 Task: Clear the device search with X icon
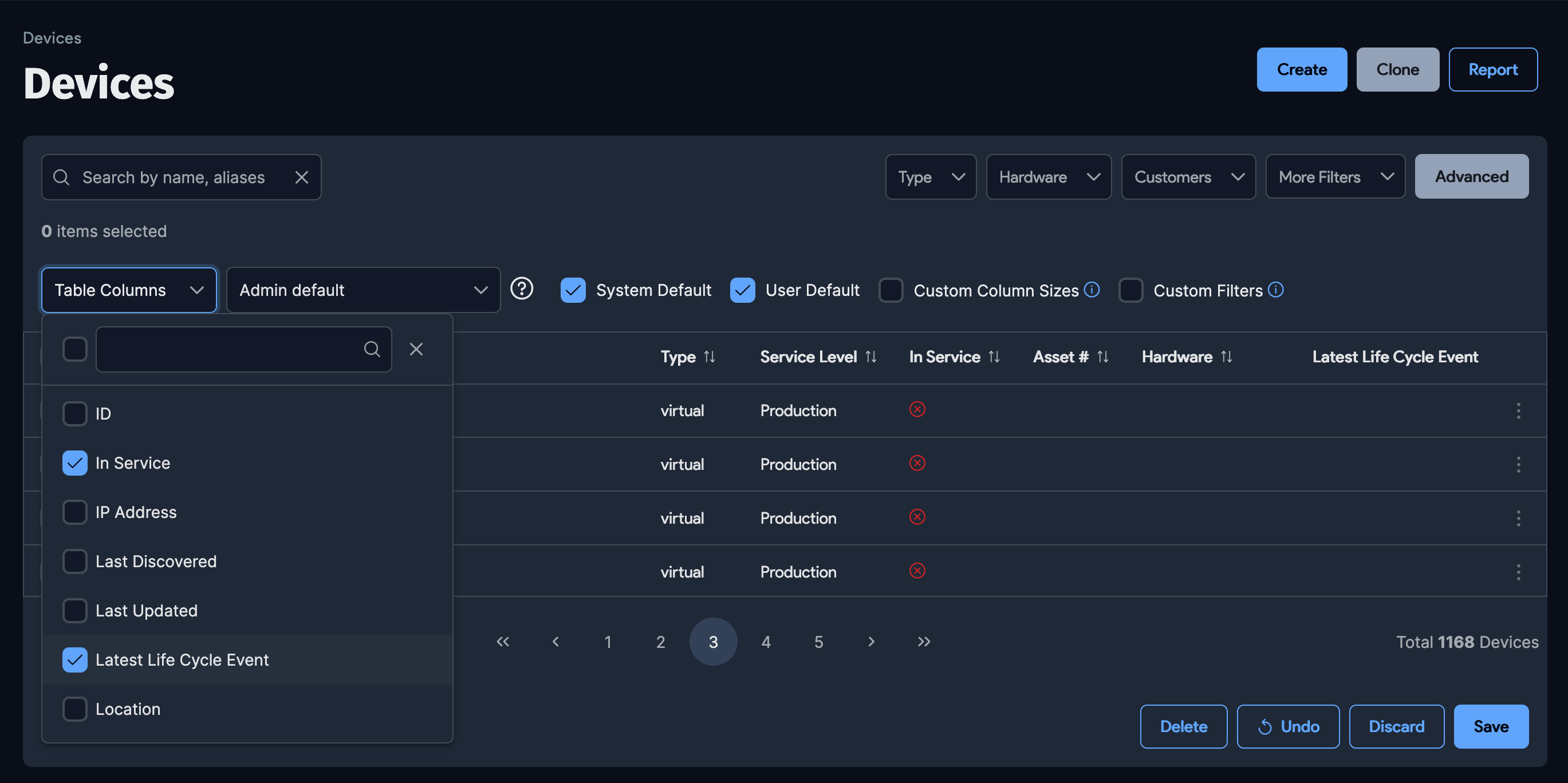tap(301, 177)
